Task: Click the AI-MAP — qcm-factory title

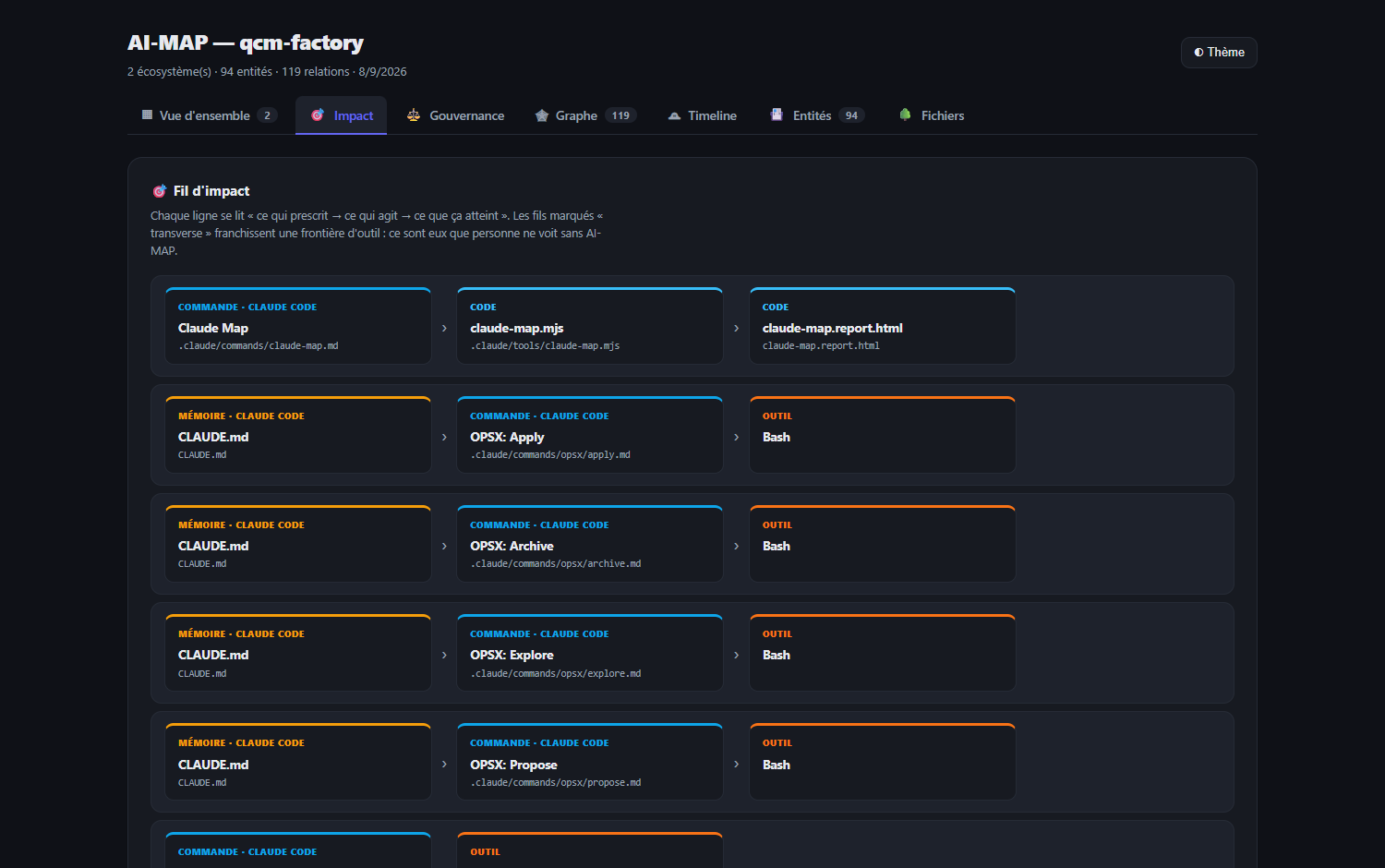Action: pyautogui.click(x=246, y=43)
